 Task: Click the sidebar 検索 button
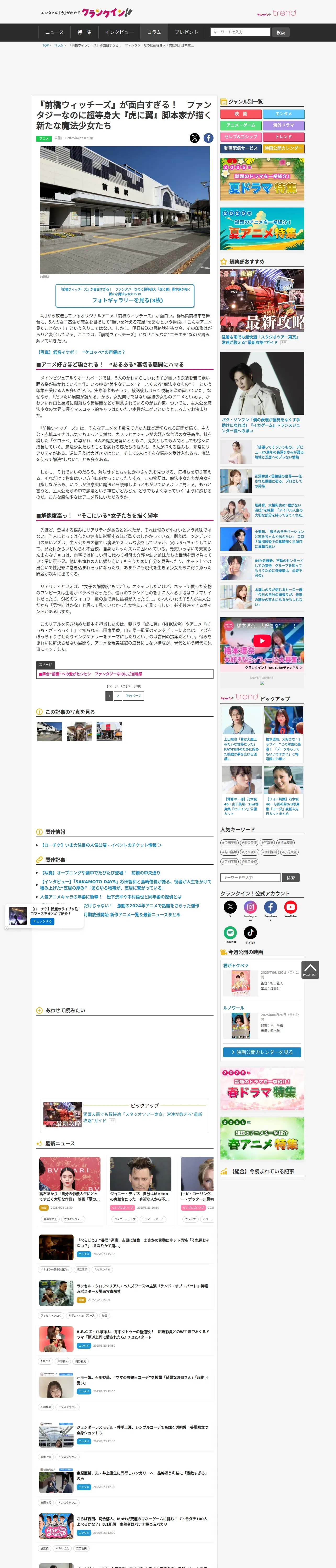[291, 878]
